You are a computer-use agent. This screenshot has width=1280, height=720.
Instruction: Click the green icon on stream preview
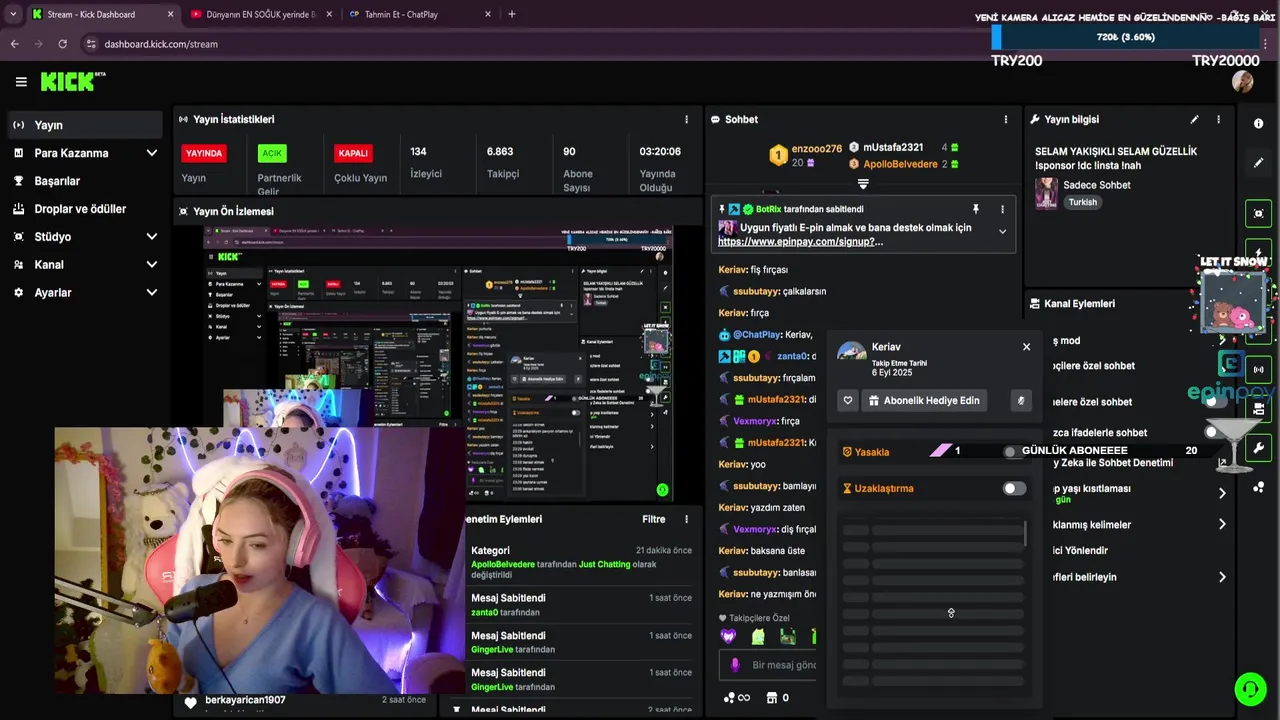662,489
